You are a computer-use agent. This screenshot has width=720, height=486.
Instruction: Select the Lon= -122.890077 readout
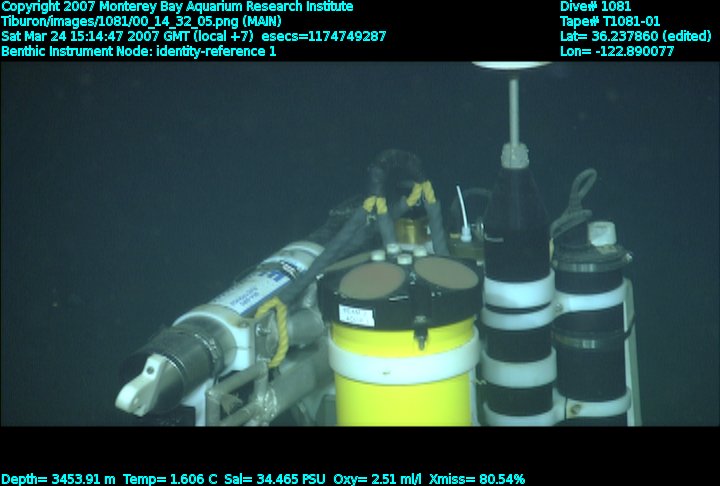(617, 51)
